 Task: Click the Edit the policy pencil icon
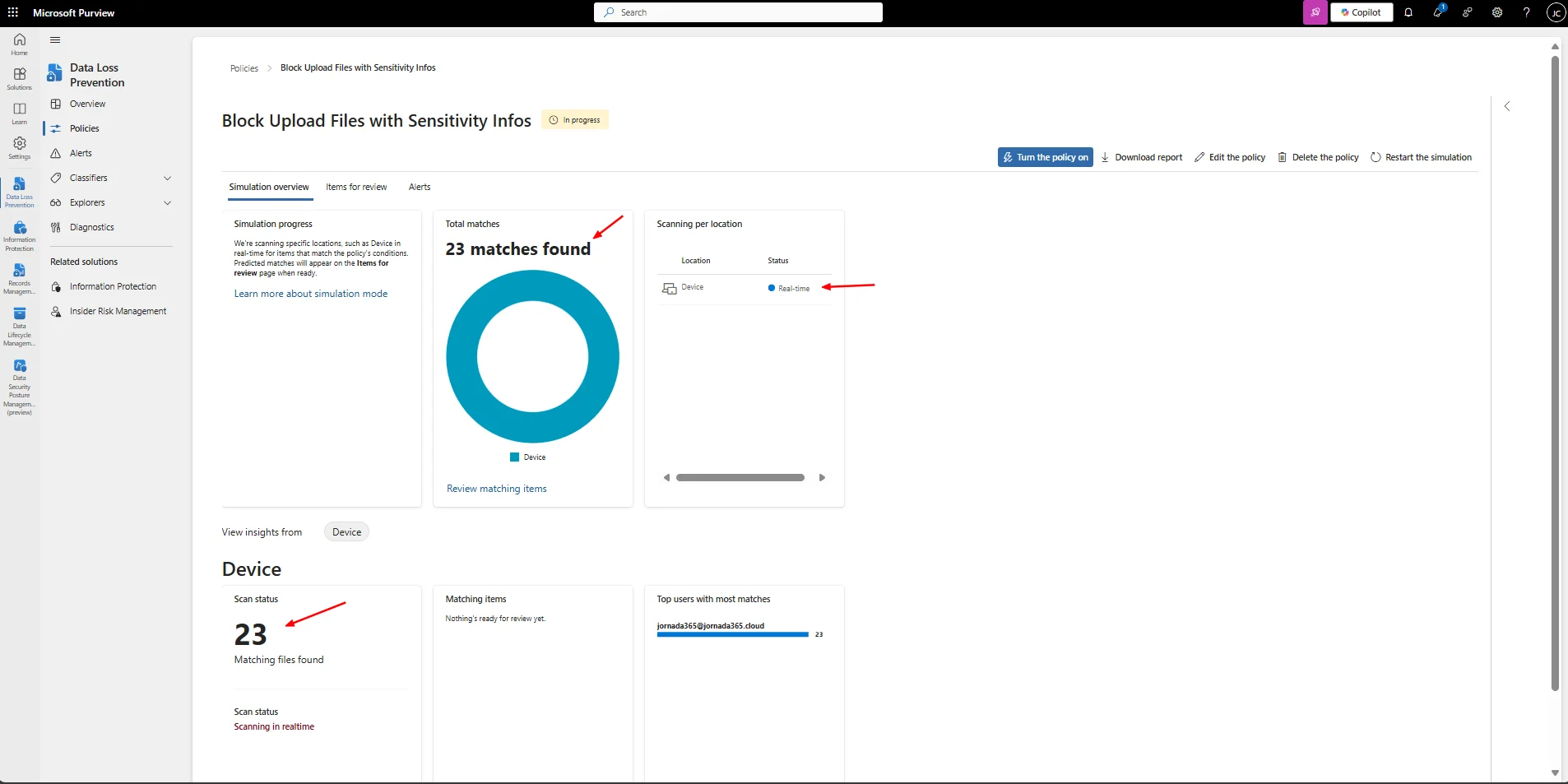click(1199, 157)
